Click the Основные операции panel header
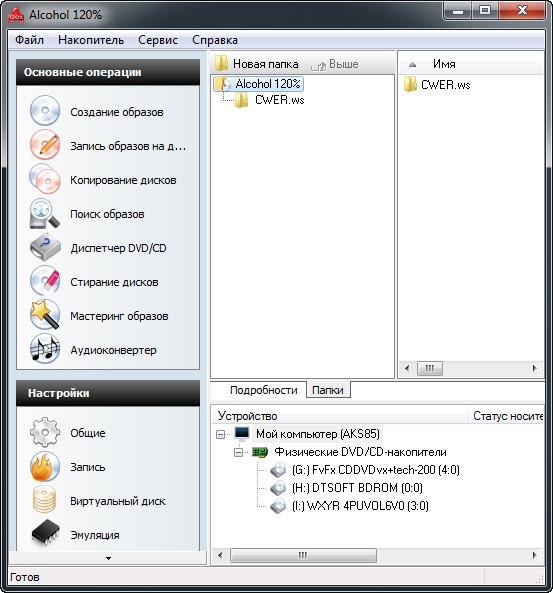 pyautogui.click(x=108, y=72)
